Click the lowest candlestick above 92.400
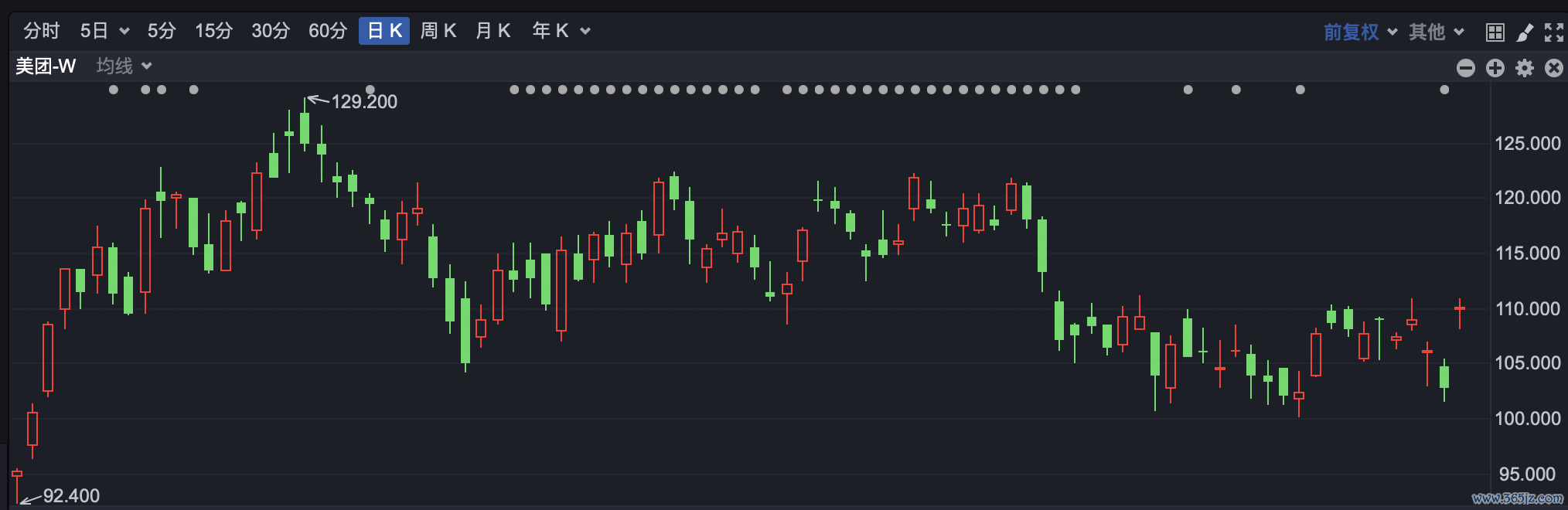Image resolution: width=1568 pixels, height=510 pixels. [x=17, y=484]
